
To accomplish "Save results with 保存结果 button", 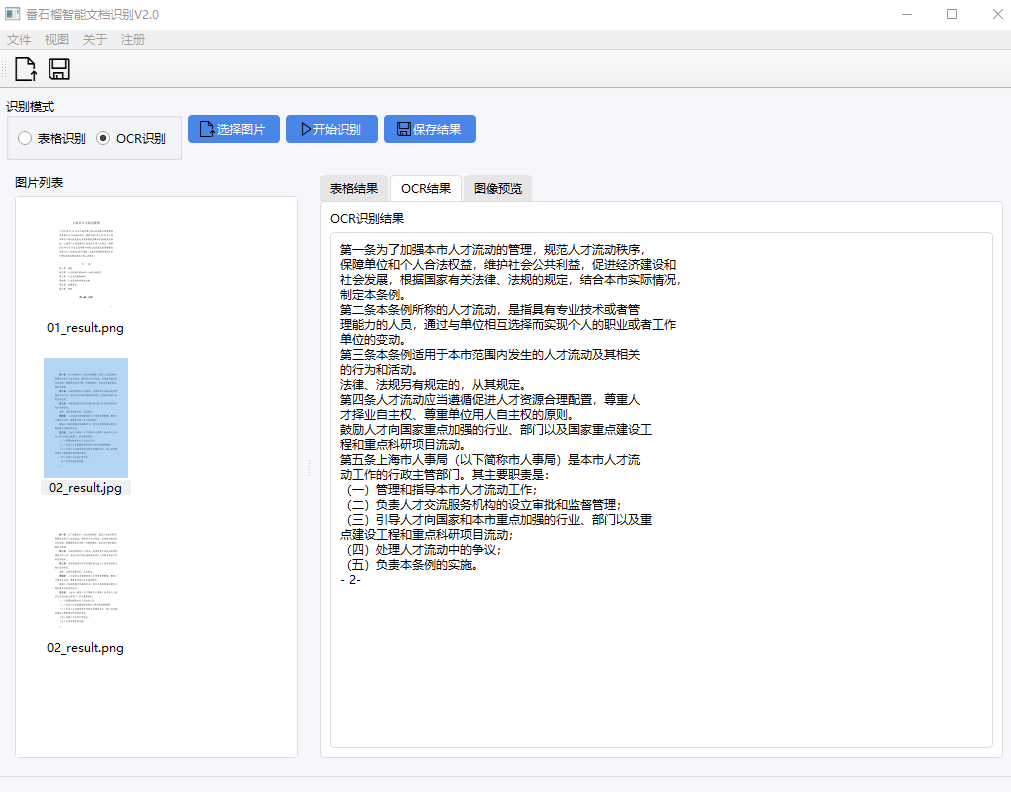I will [x=429, y=129].
